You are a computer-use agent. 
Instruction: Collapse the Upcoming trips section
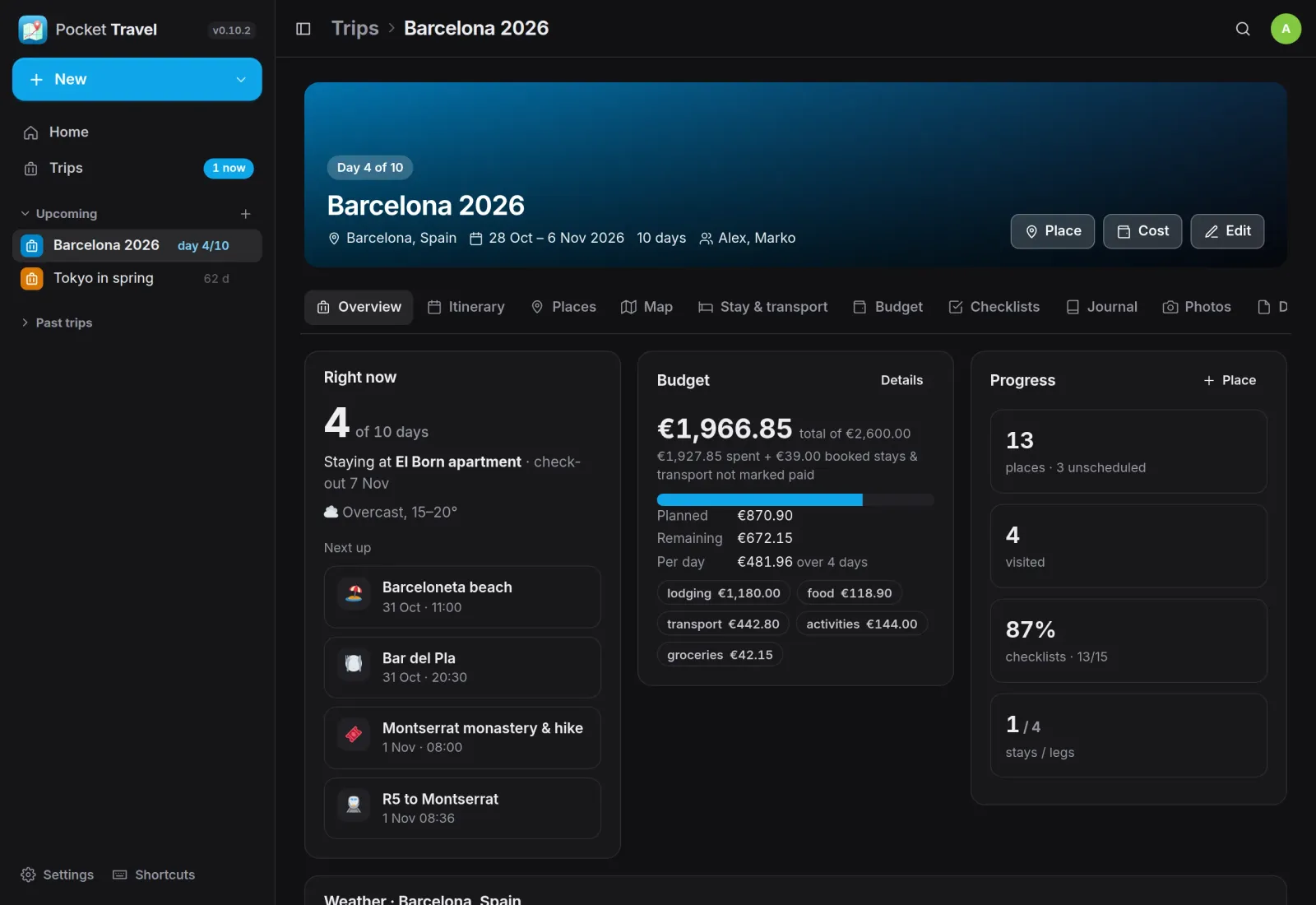59,214
